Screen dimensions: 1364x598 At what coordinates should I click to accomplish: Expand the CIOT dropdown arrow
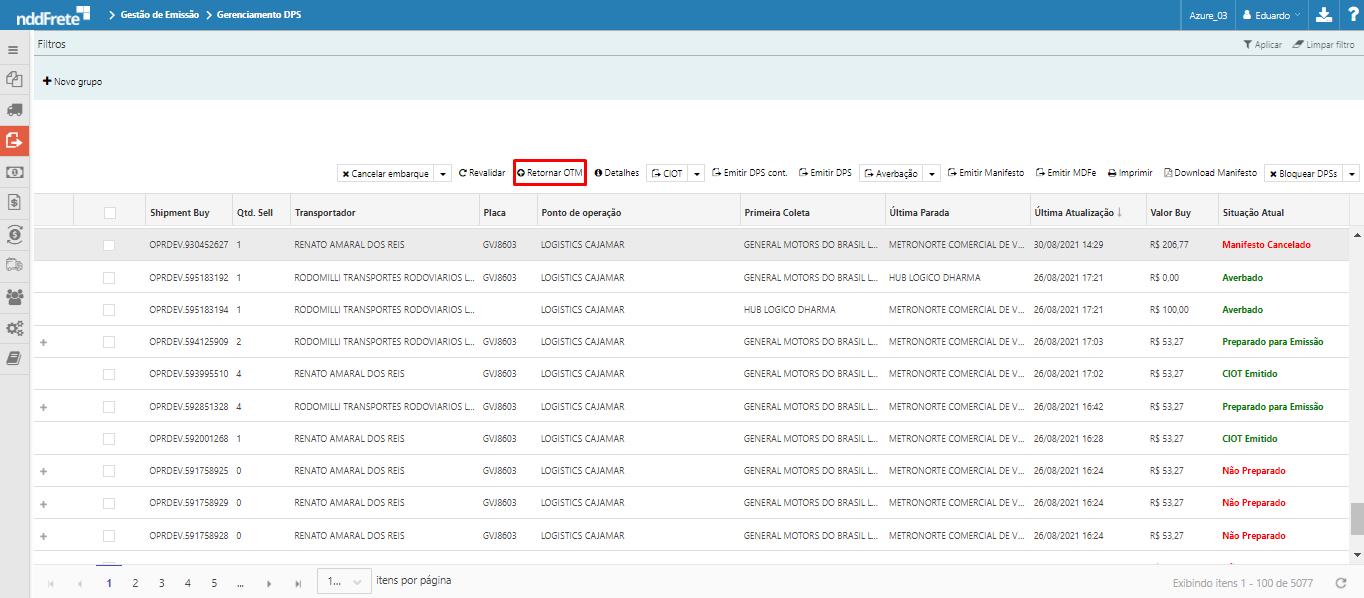click(x=698, y=174)
